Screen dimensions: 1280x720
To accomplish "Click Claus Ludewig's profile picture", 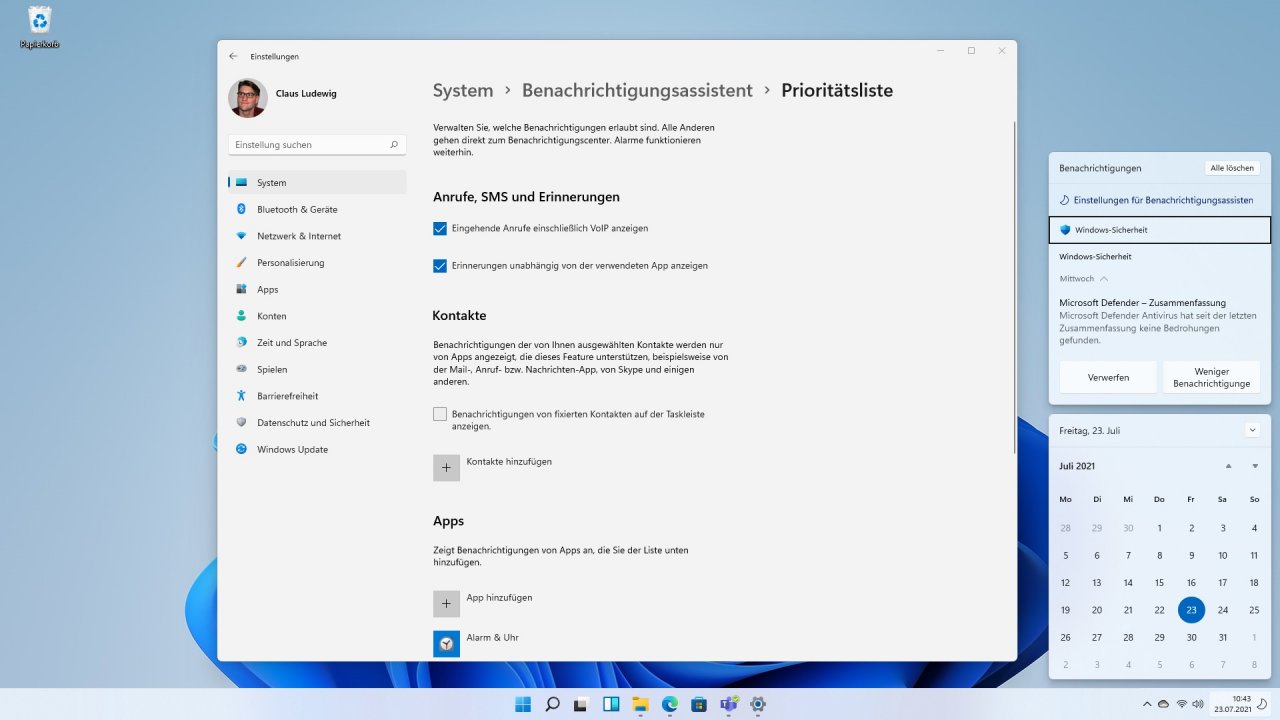I will 247,98.
